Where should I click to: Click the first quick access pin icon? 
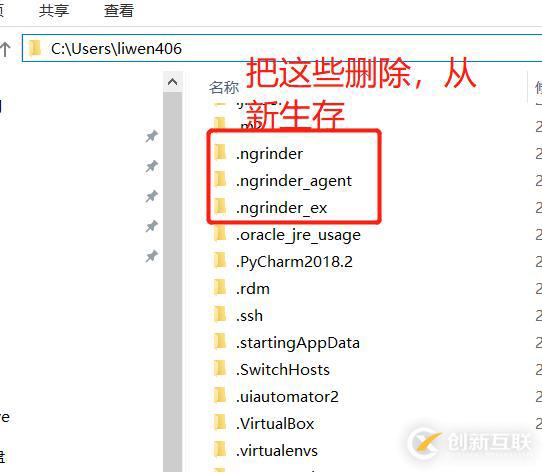(x=151, y=137)
